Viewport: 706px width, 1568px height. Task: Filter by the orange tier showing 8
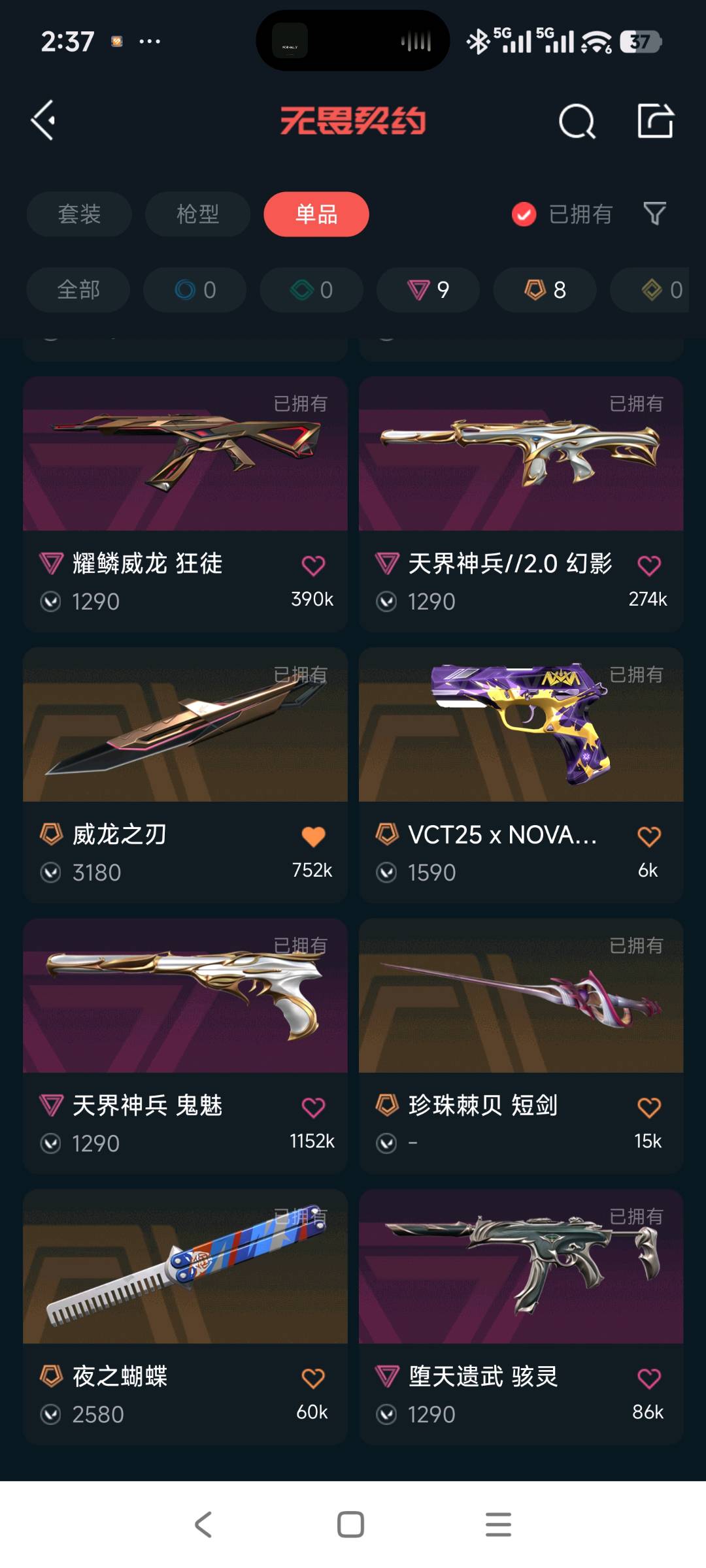[x=545, y=289]
